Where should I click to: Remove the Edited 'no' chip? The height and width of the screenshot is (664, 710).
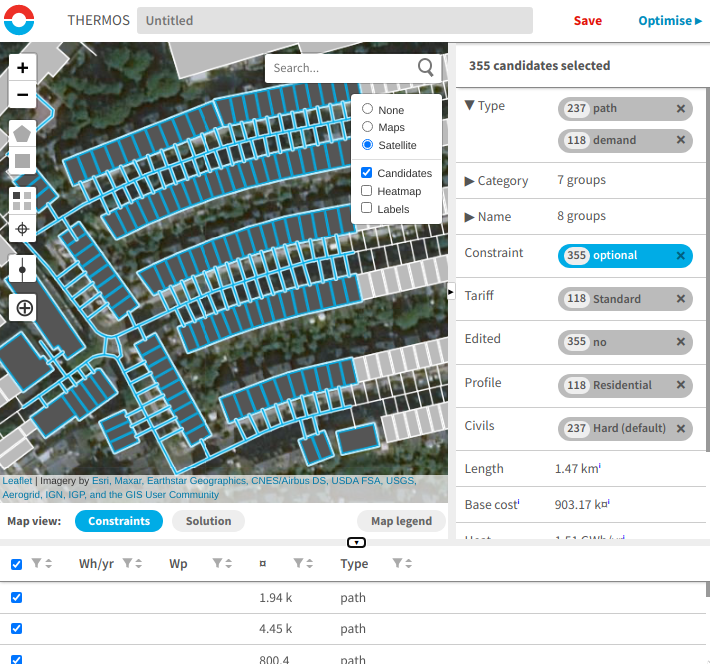tap(681, 342)
